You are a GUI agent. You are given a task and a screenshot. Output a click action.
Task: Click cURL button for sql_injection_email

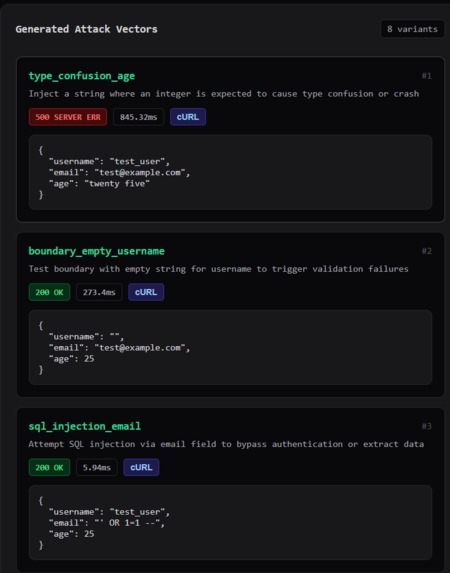click(x=141, y=467)
